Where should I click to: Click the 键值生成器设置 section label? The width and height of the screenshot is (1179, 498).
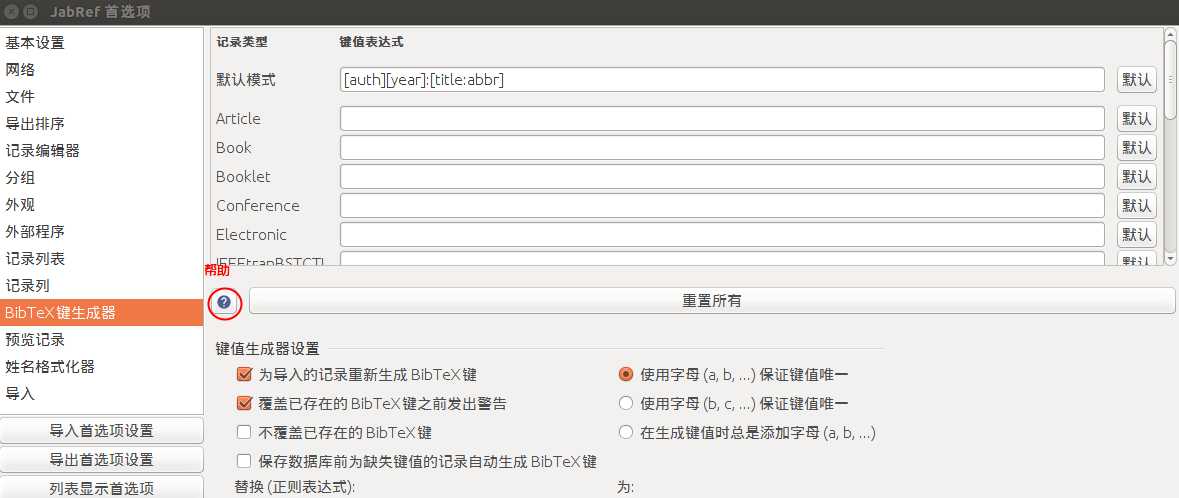tap(267, 349)
